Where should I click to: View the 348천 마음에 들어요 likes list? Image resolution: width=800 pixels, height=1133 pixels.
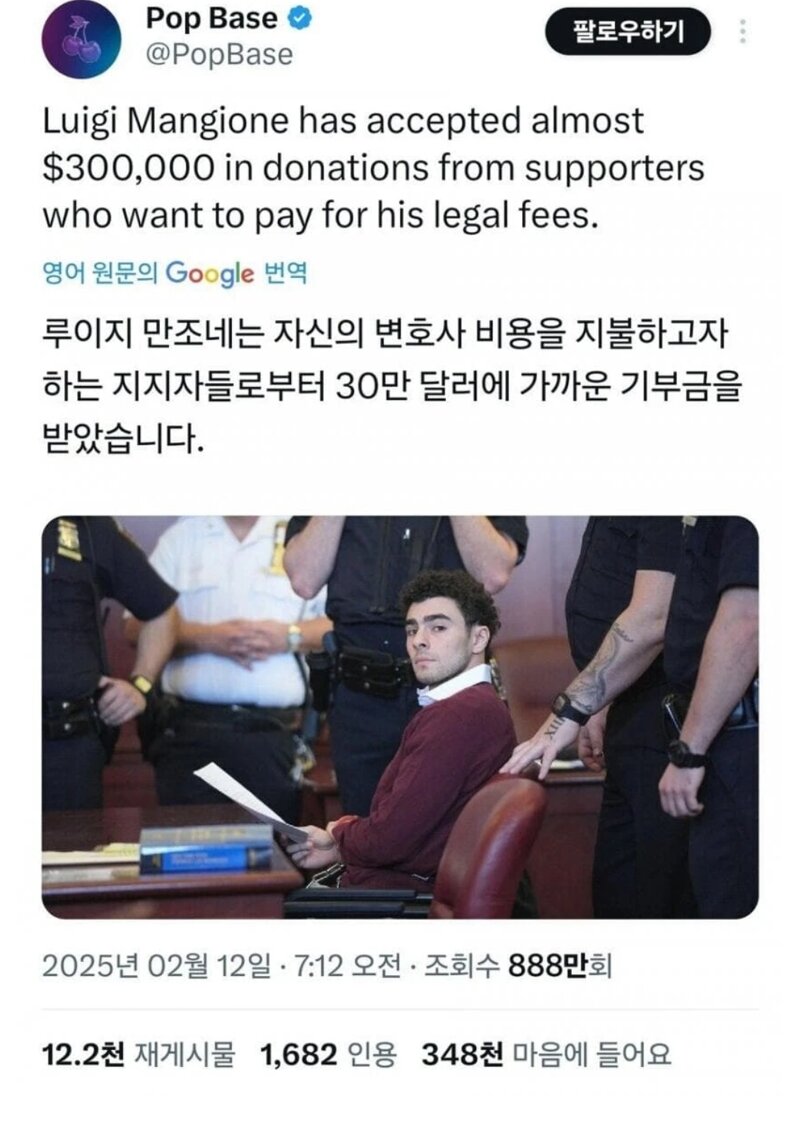click(546, 1054)
